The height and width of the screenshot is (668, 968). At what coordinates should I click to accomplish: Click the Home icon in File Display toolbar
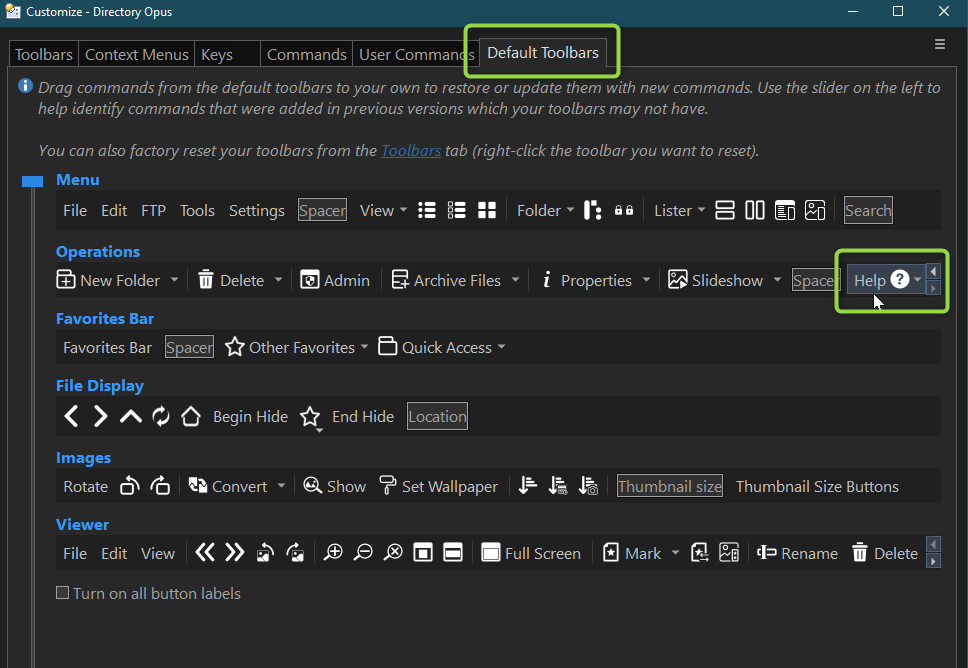tap(191, 417)
